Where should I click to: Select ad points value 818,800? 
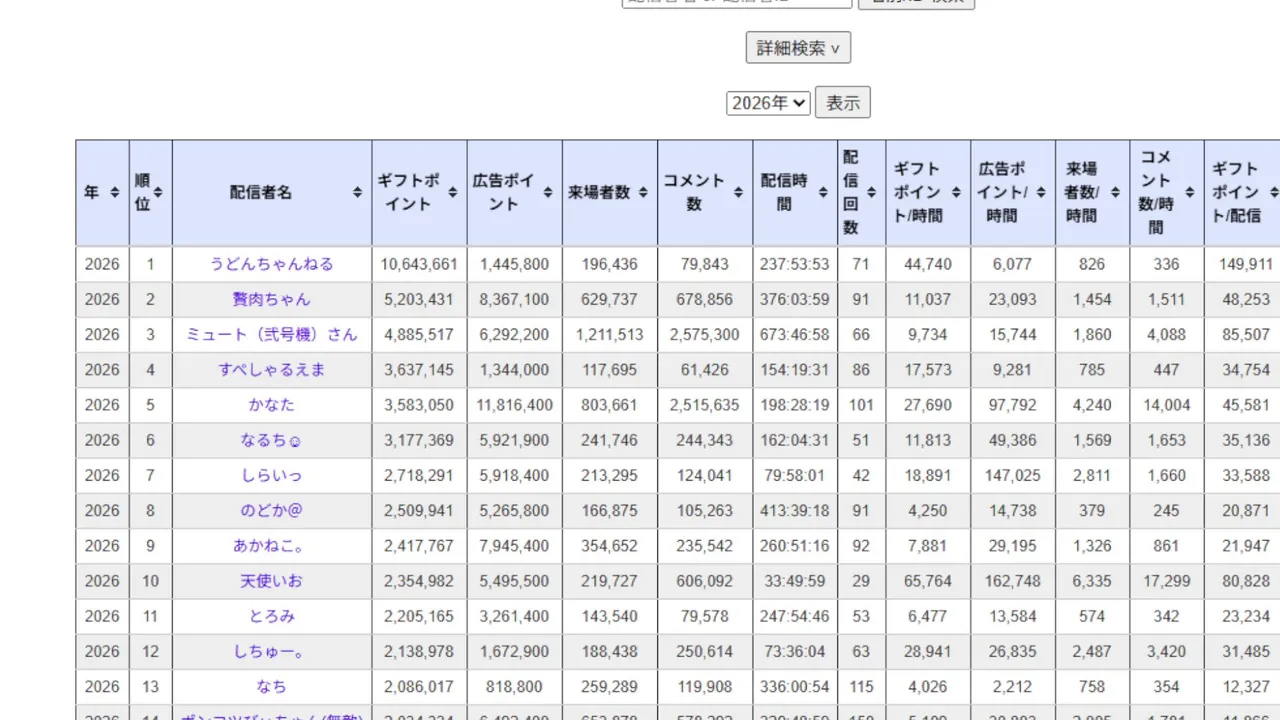coord(514,687)
